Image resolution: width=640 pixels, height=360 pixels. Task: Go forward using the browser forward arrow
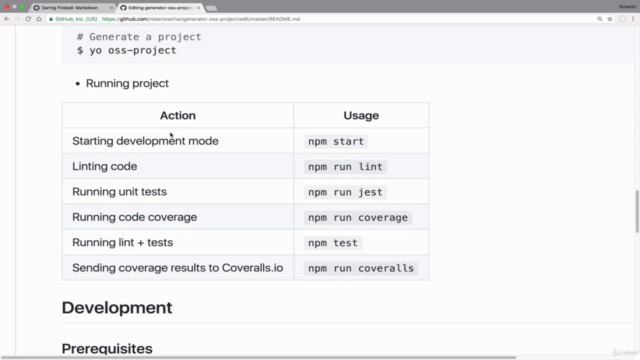(18, 19)
